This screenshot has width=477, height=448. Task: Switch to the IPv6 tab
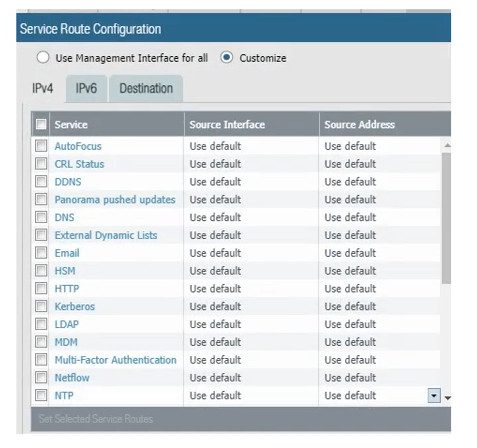(x=86, y=88)
